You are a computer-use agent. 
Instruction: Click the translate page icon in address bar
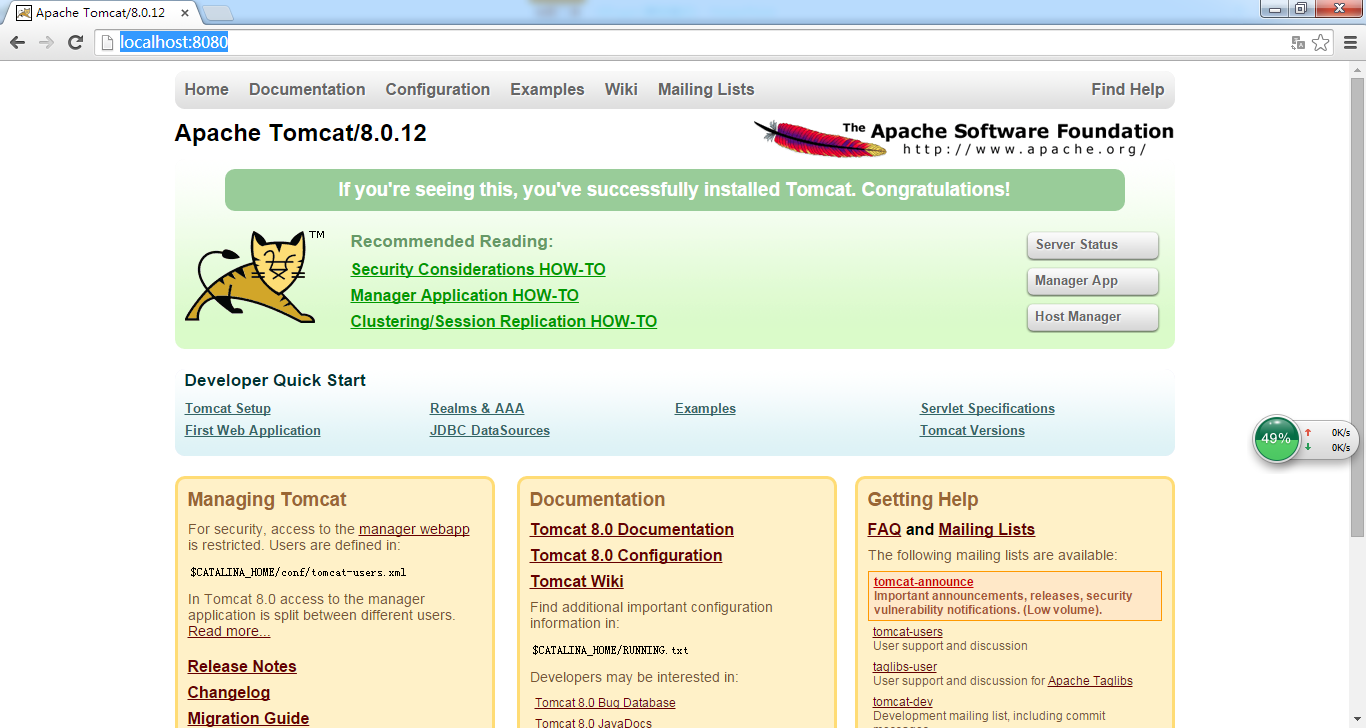click(x=1298, y=42)
